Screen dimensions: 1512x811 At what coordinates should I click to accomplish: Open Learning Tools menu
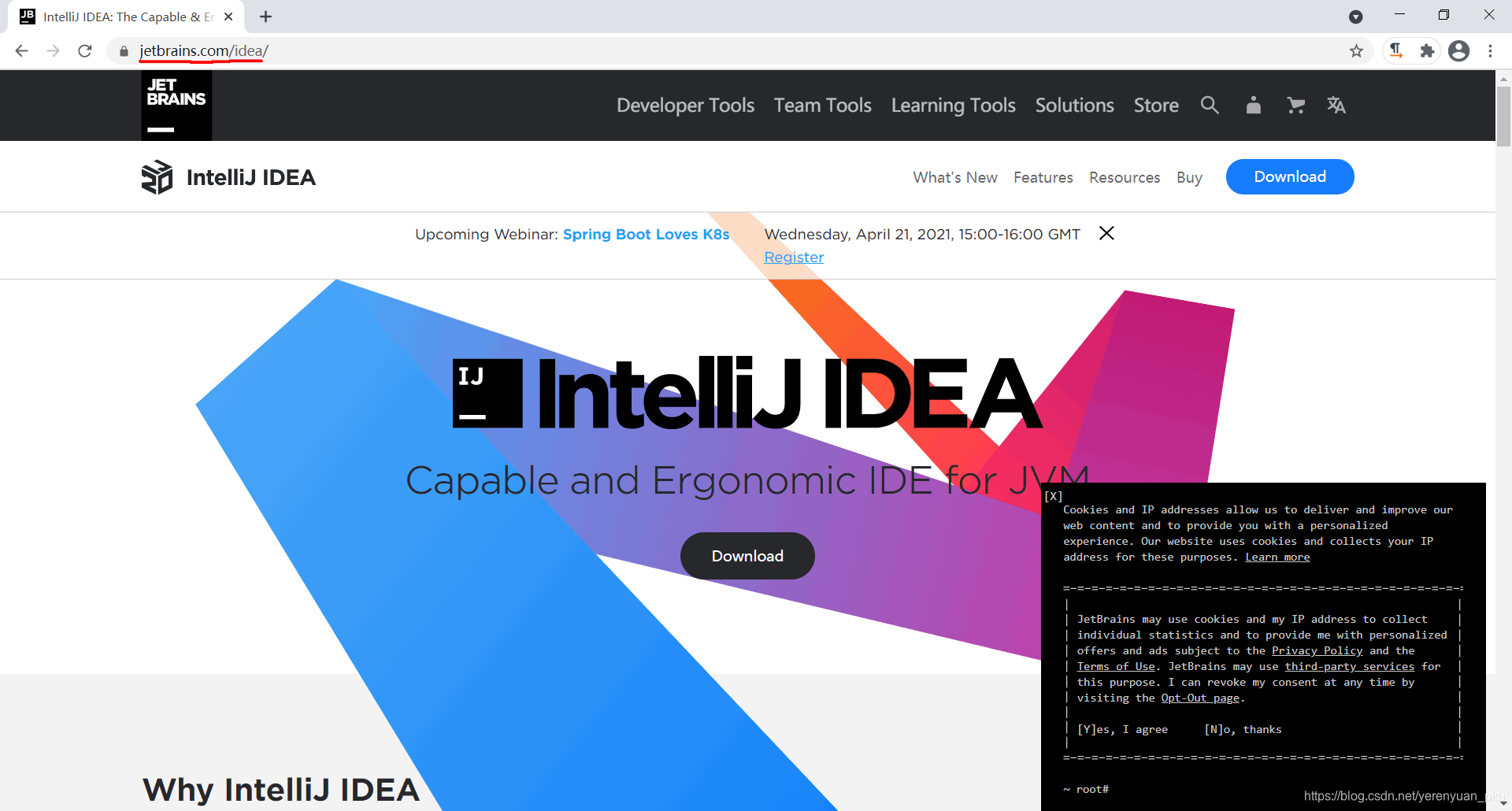tap(953, 105)
